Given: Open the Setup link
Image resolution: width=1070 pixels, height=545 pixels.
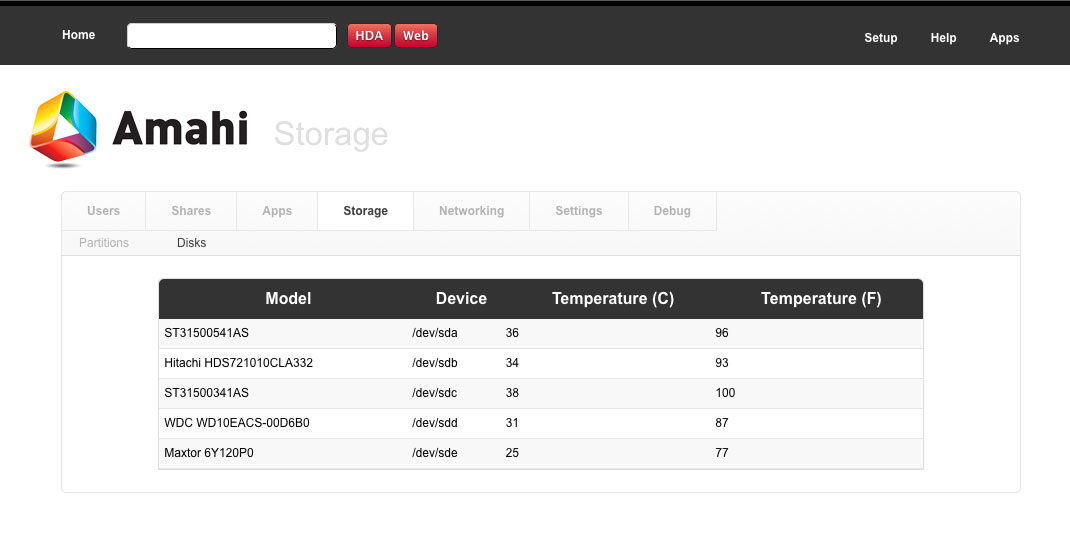Looking at the screenshot, I should [x=880, y=38].
